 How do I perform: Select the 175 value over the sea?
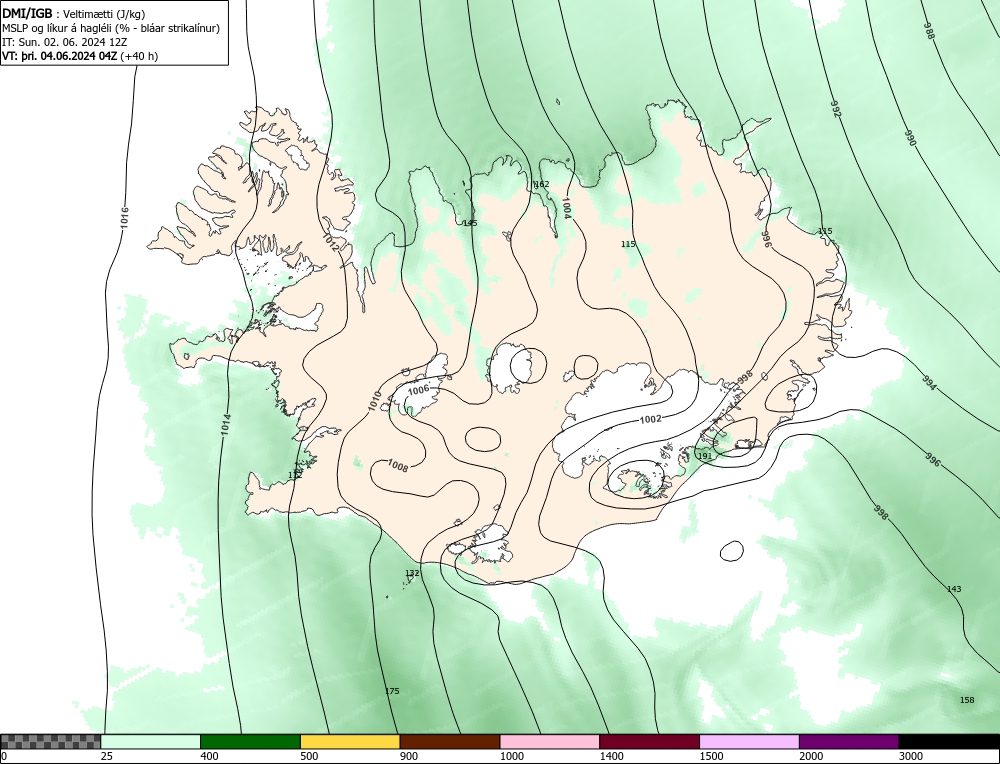392,691
